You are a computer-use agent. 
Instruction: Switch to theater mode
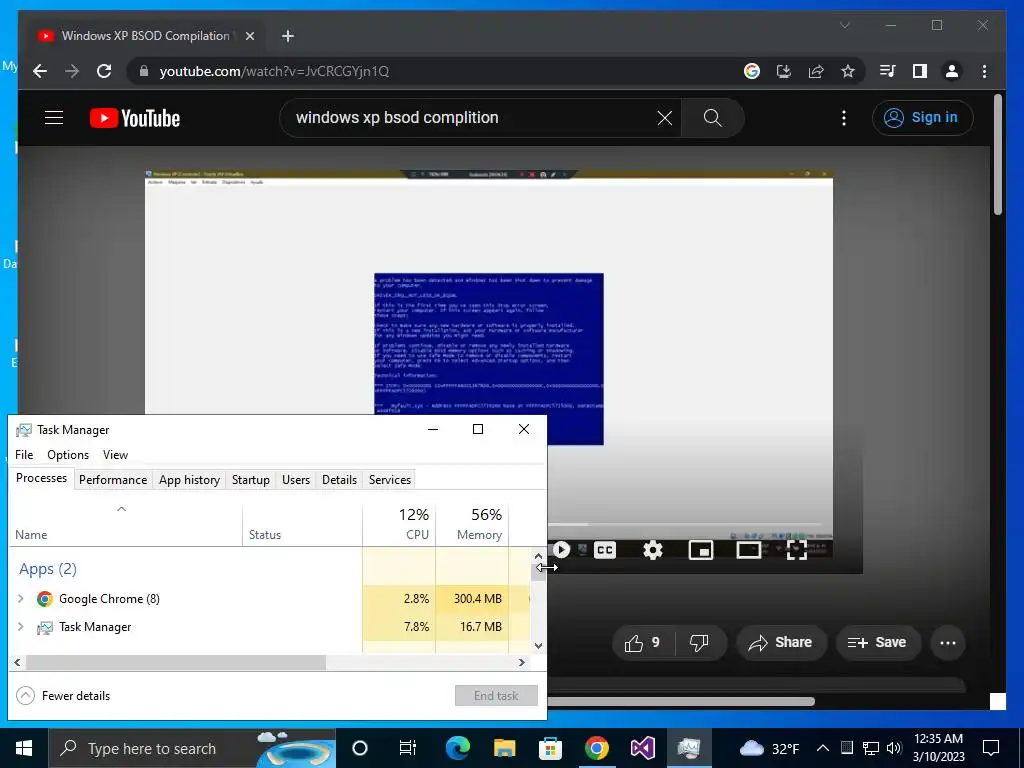[748, 550]
